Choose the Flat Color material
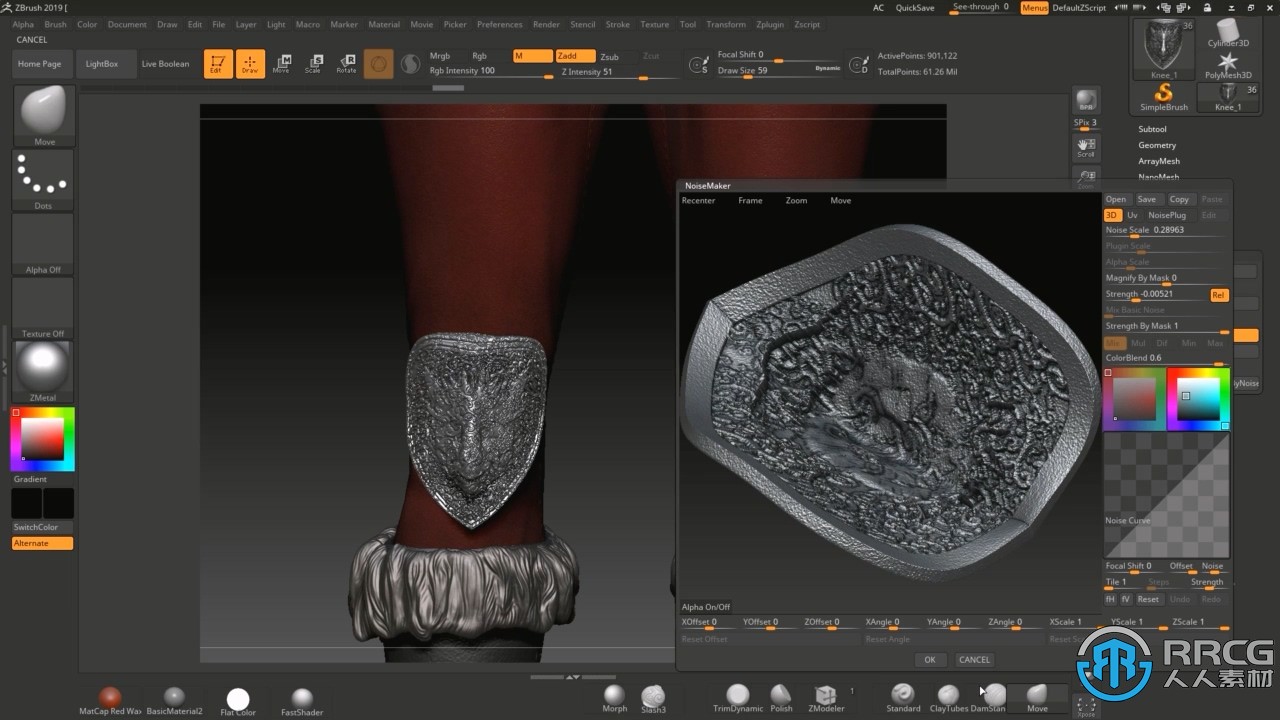 pos(238,701)
